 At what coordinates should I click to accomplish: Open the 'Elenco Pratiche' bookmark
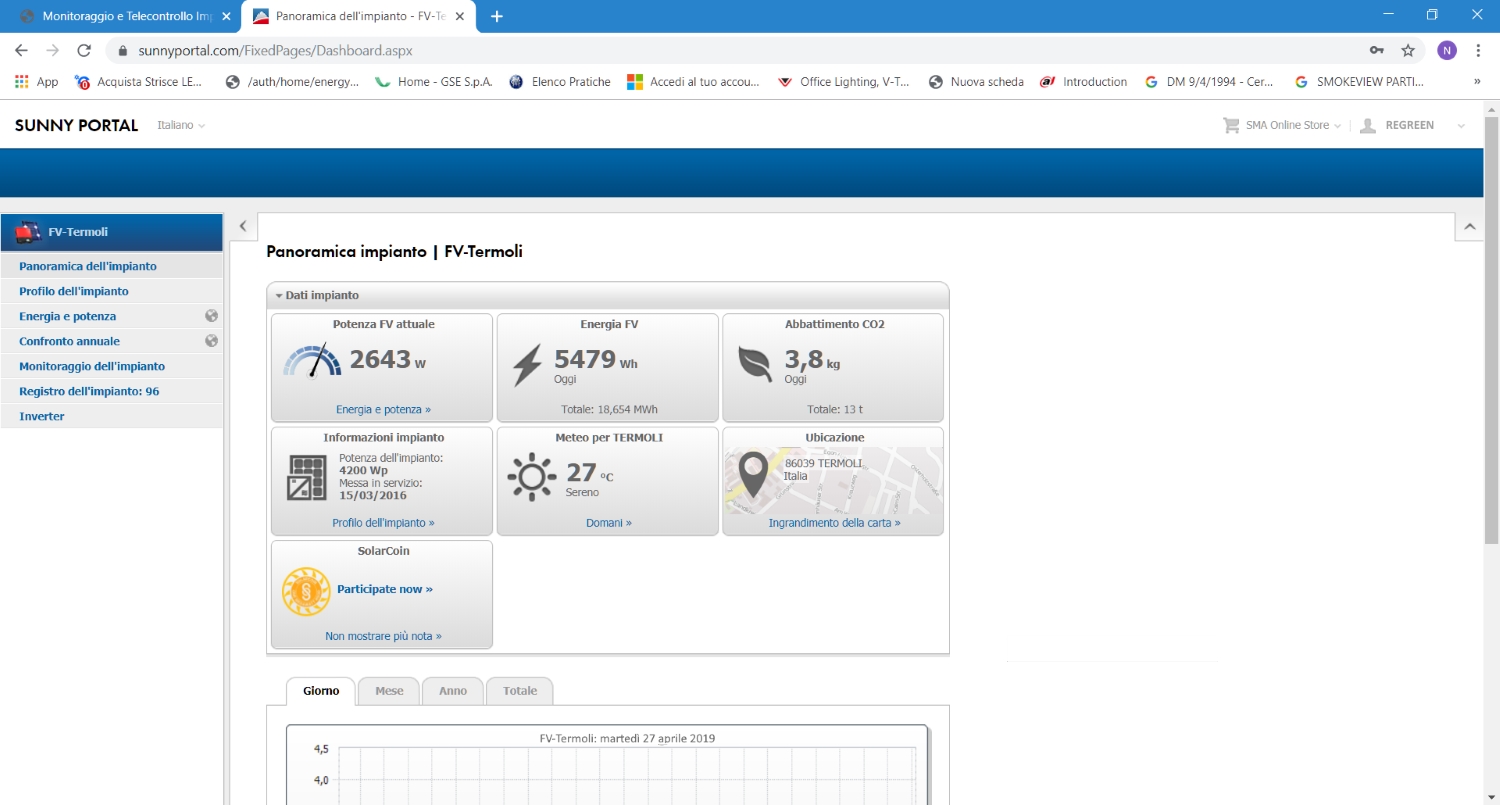click(560, 82)
